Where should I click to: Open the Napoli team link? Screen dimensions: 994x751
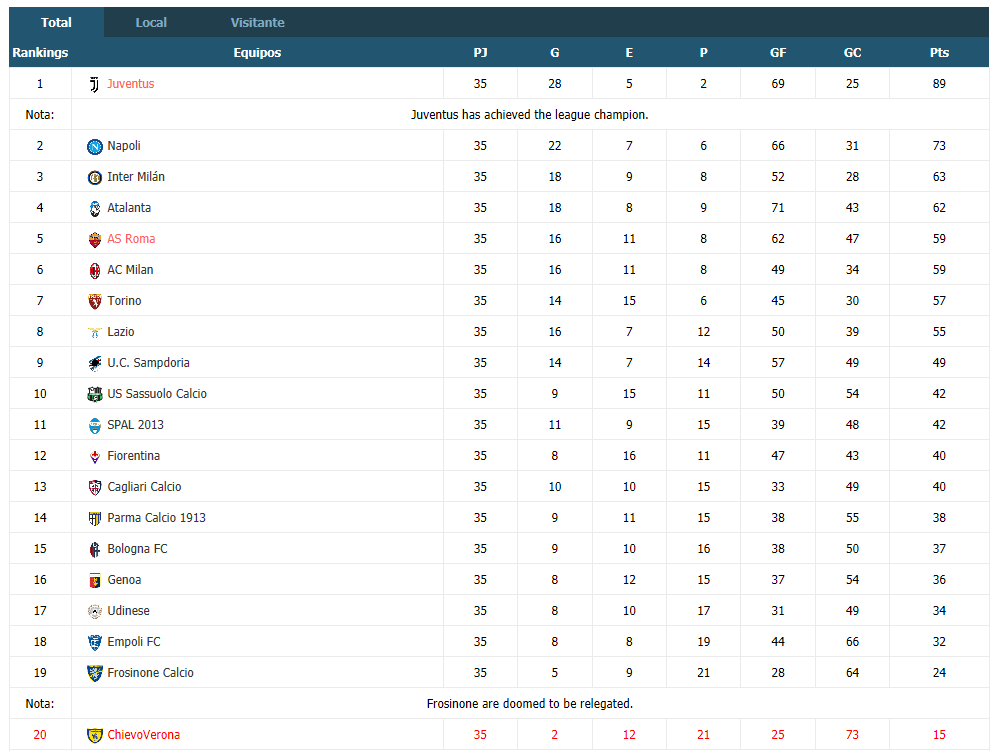tap(124, 146)
